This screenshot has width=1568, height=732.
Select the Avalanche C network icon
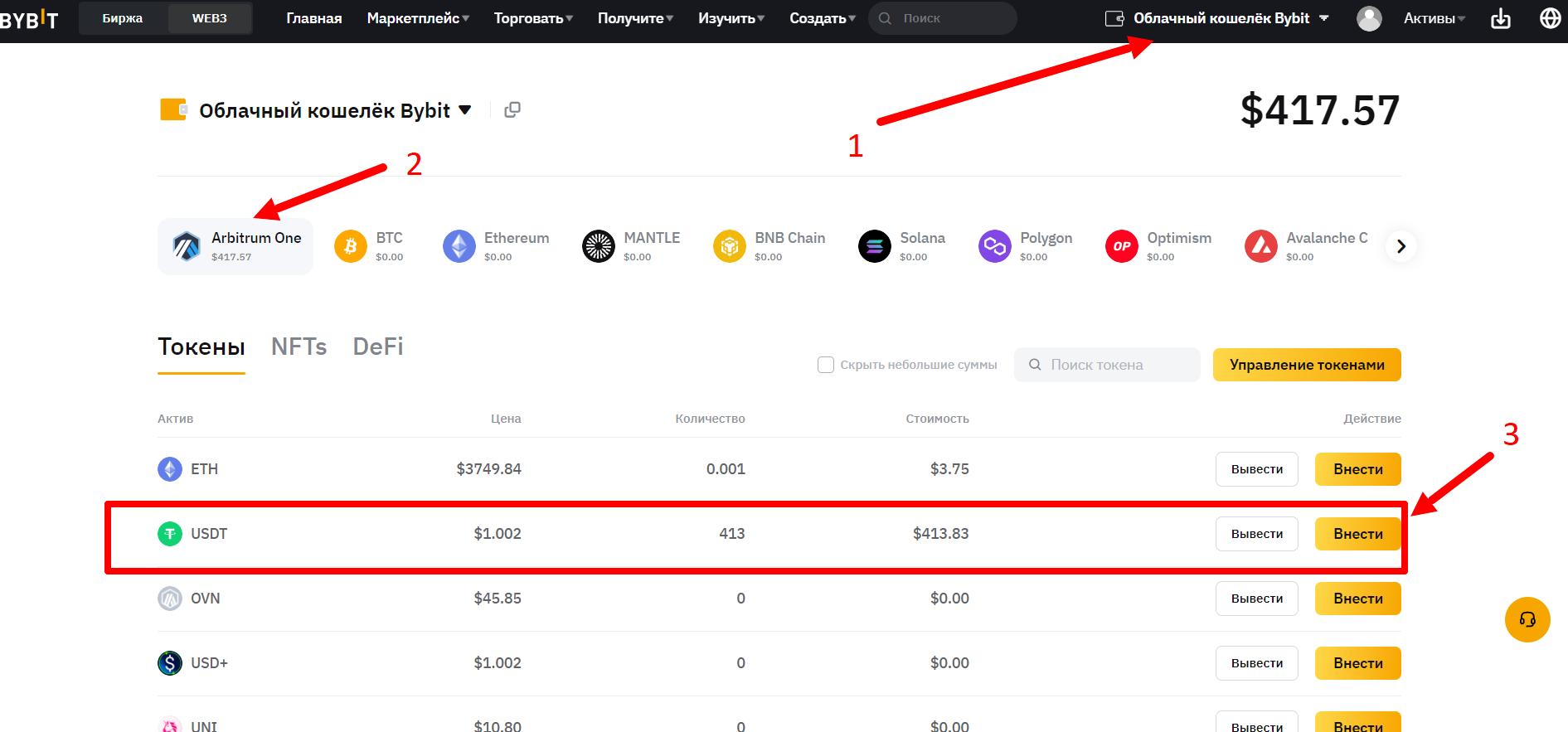tap(1260, 246)
